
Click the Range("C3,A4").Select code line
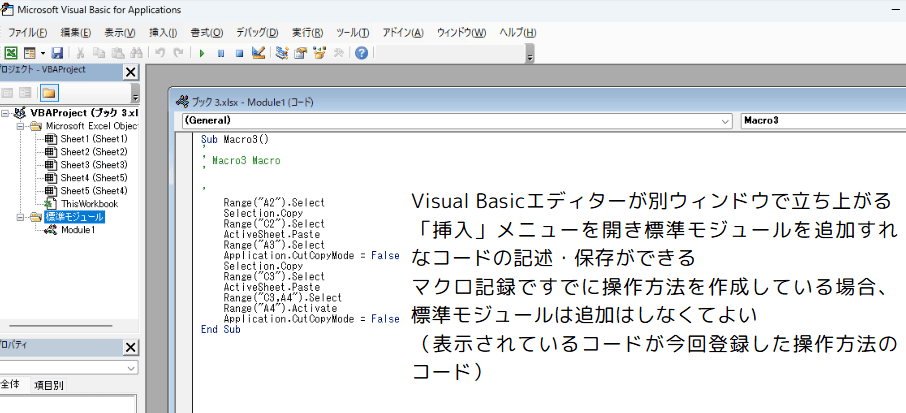pos(283,298)
